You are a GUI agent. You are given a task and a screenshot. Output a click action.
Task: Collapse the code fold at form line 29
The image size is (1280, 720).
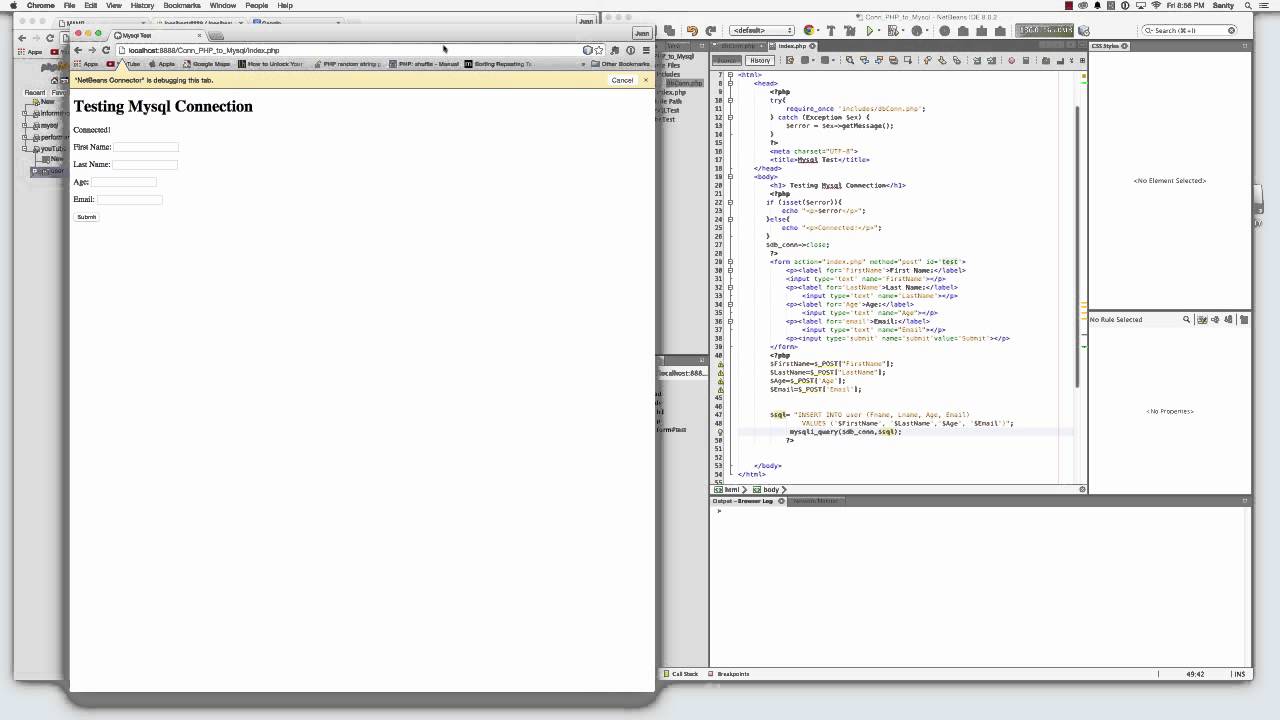tap(731, 262)
